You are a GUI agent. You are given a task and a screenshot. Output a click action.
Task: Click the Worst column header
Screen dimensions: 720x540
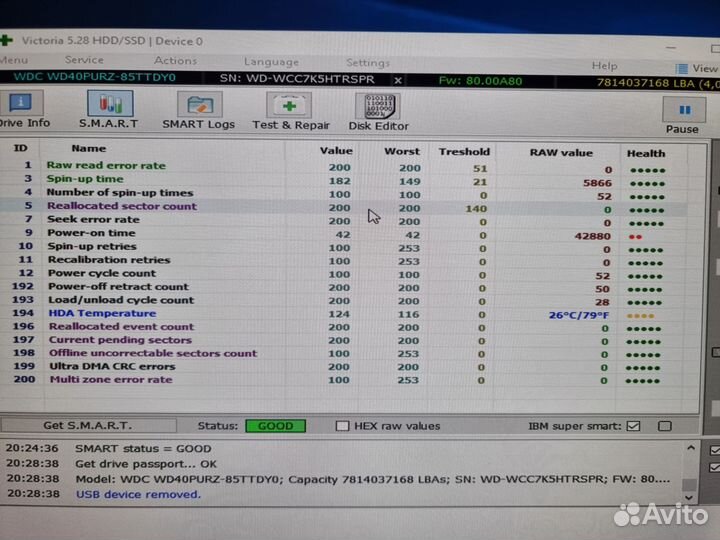(402, 151)
